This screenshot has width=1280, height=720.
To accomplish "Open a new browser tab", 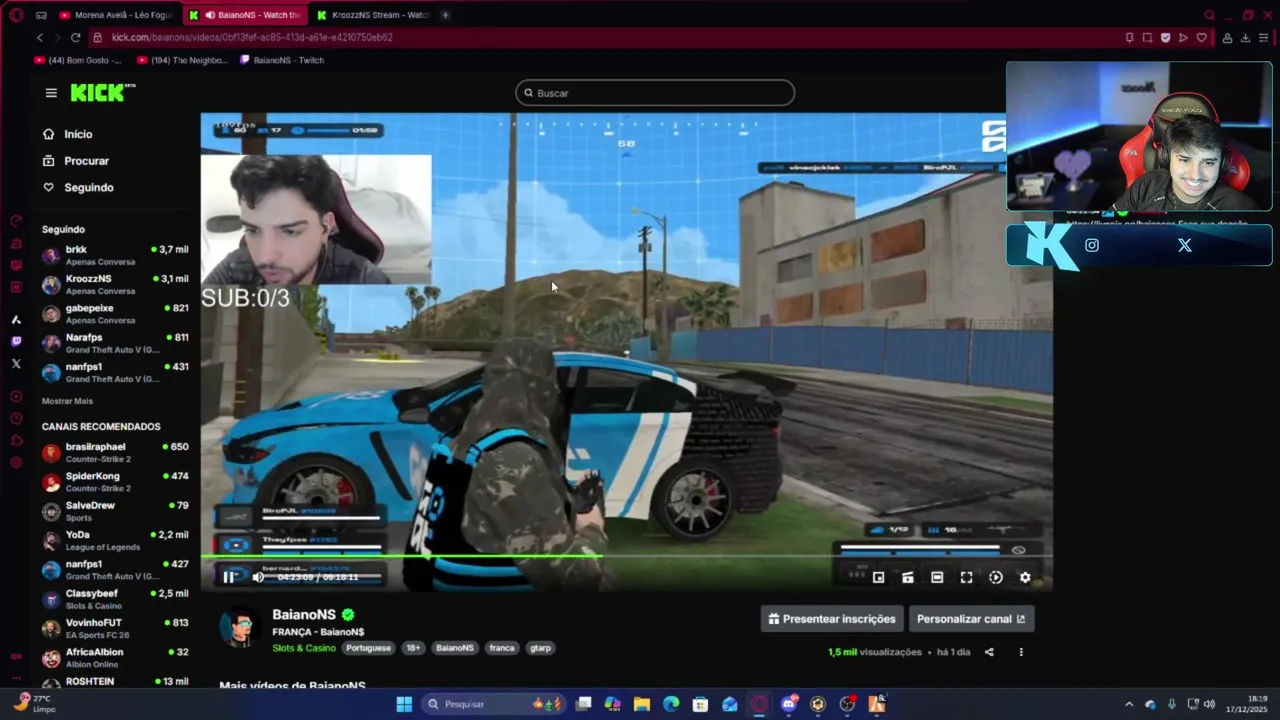I will [x=445, y=15].
